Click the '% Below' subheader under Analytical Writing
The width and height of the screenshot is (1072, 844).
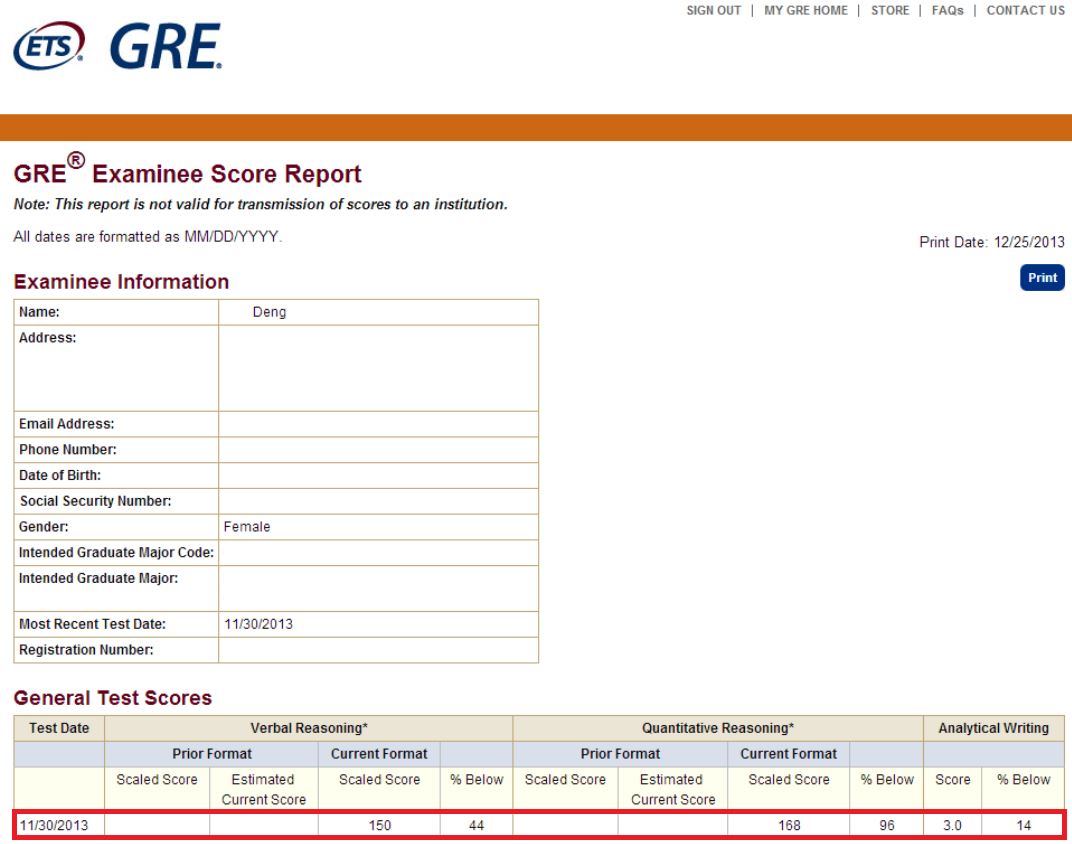tap(1023, 780)
